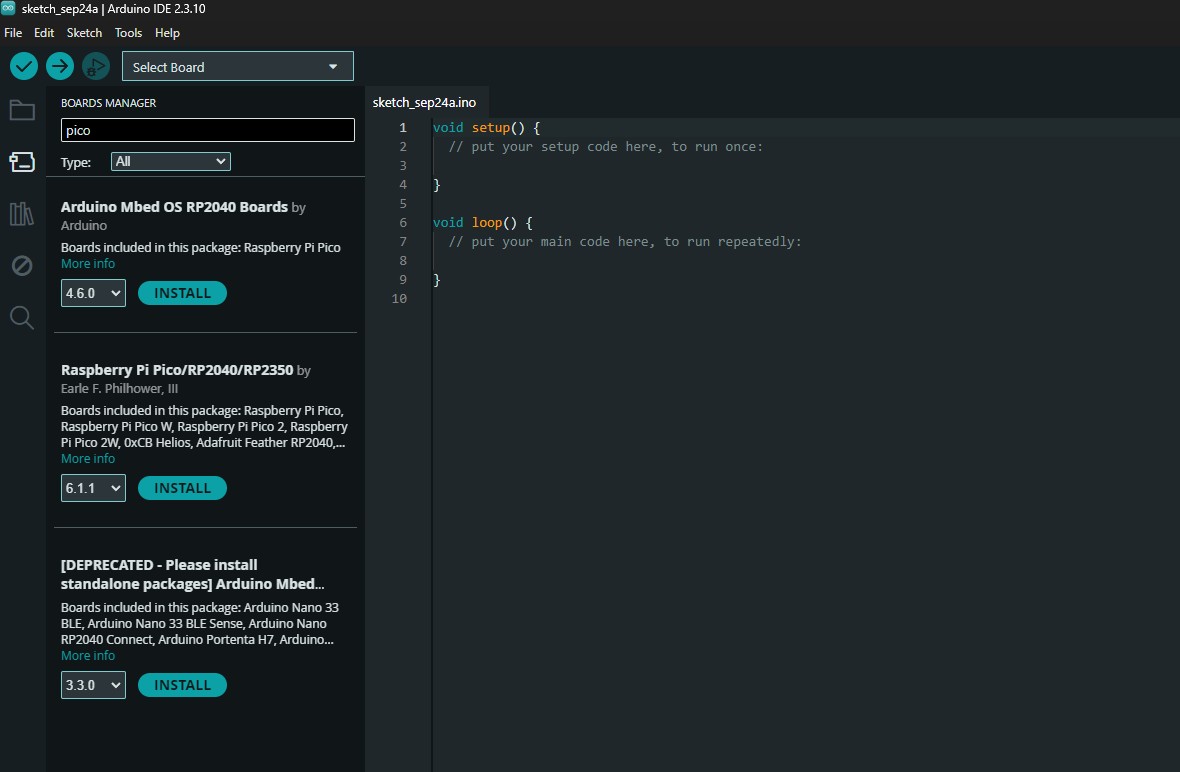Click line number 1 in the gutter
Image resolution: width=1180 pixels, height=772 pixels.
pos(403,127)
